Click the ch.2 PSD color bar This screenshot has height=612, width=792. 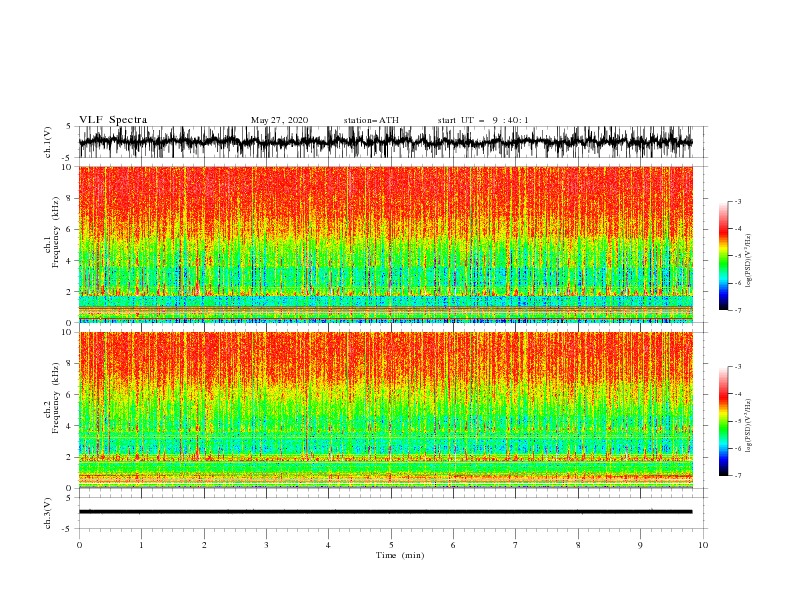click(724, 421)
